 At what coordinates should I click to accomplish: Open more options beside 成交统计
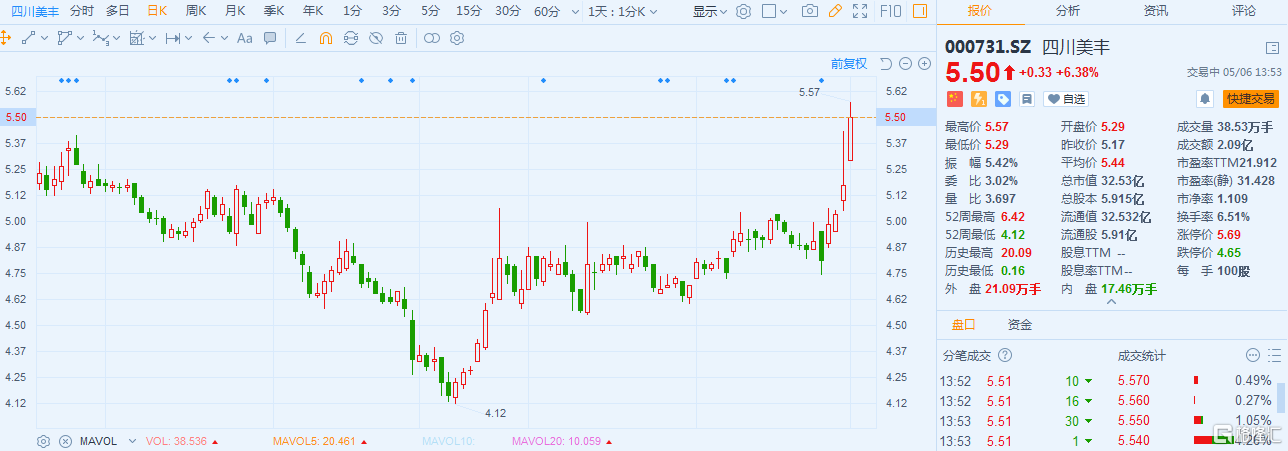(x=1252, y=355)
